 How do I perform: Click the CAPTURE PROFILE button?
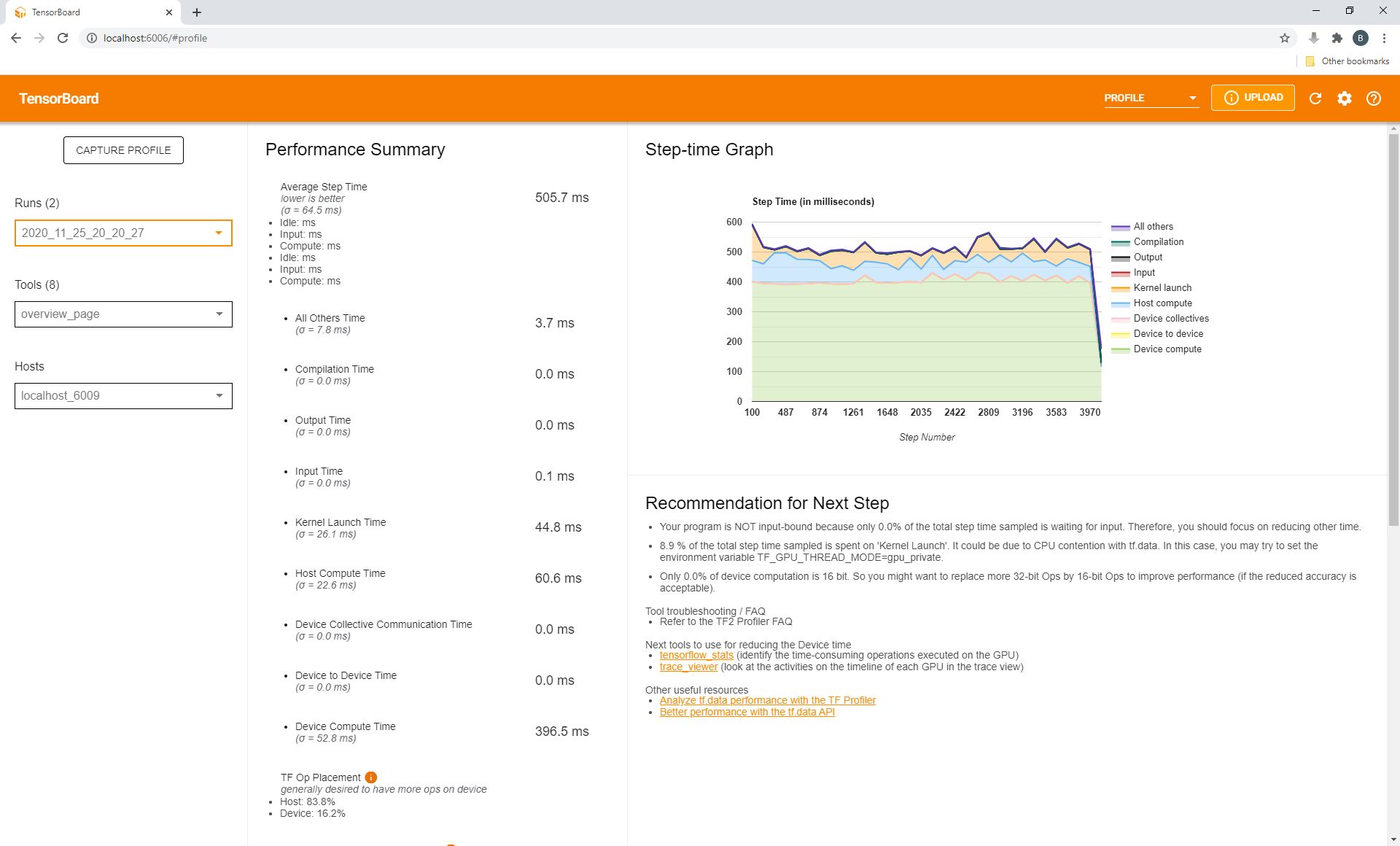click(x=122, y=150)
